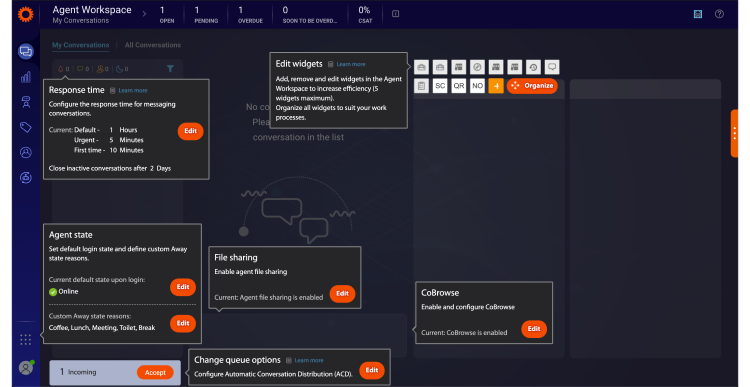Click the info icon beside CSAT
This screenshot has height=387, width=750.
pos(396,14)
